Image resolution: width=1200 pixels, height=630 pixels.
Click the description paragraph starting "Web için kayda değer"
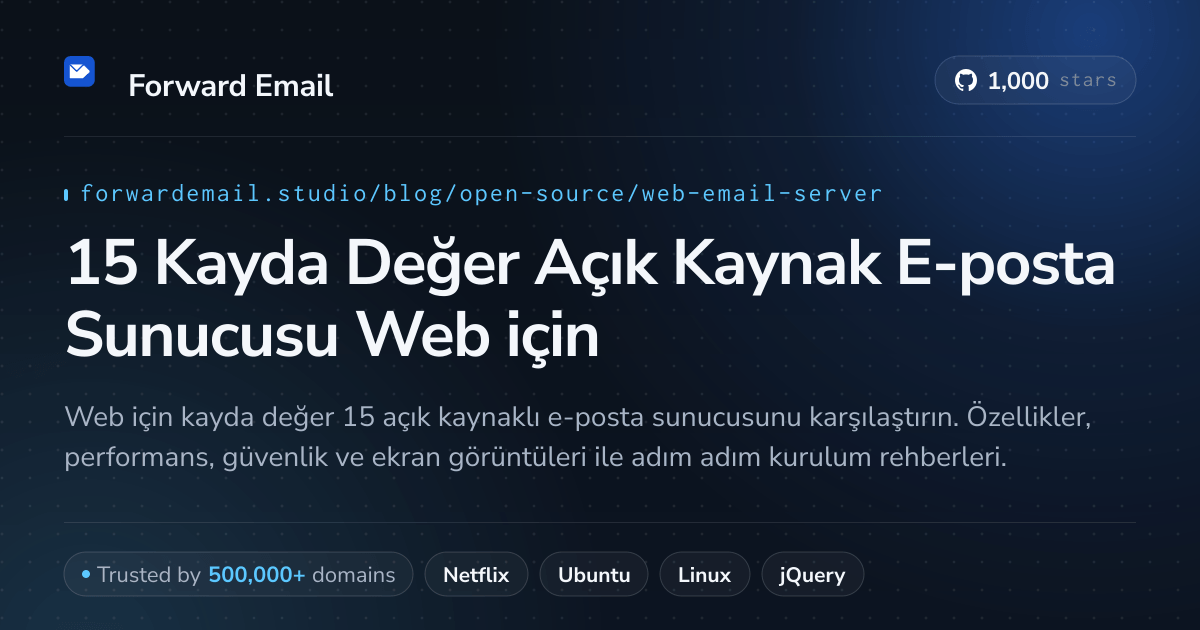(577, 437)
